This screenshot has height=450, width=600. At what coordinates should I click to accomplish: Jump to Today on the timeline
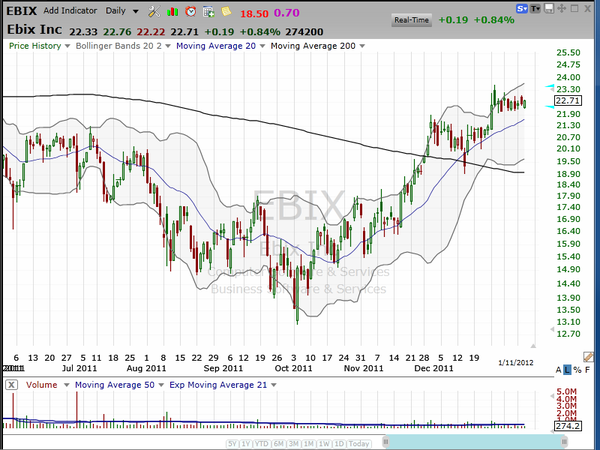359,444
